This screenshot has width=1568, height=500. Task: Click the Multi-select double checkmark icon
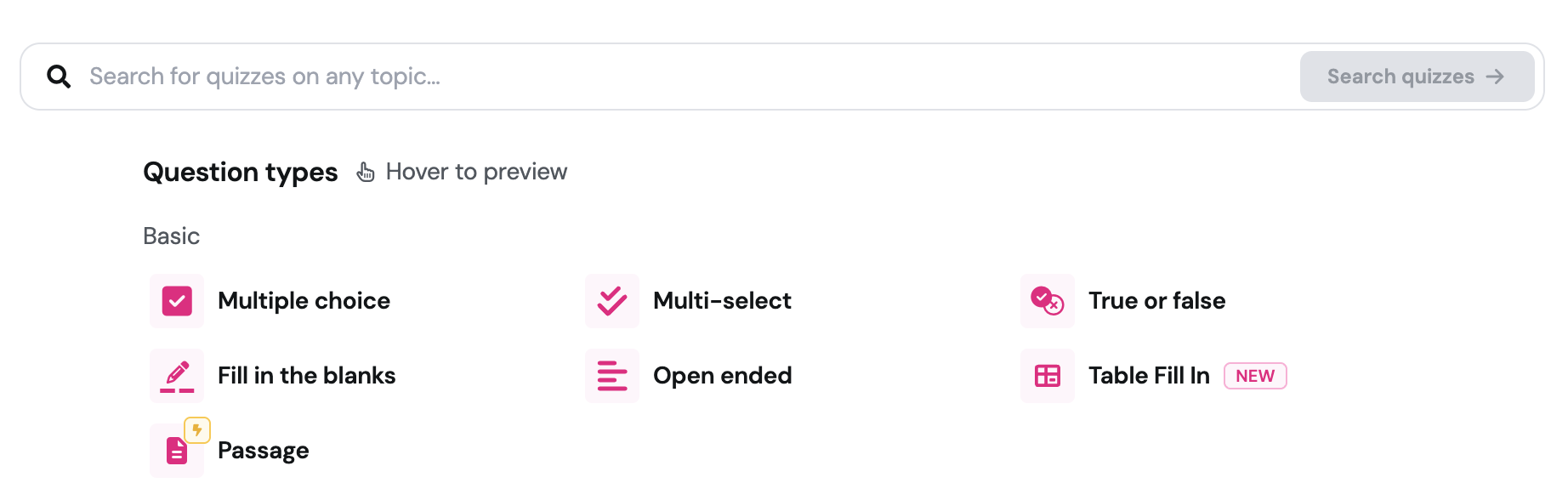(x=612, y=301)
